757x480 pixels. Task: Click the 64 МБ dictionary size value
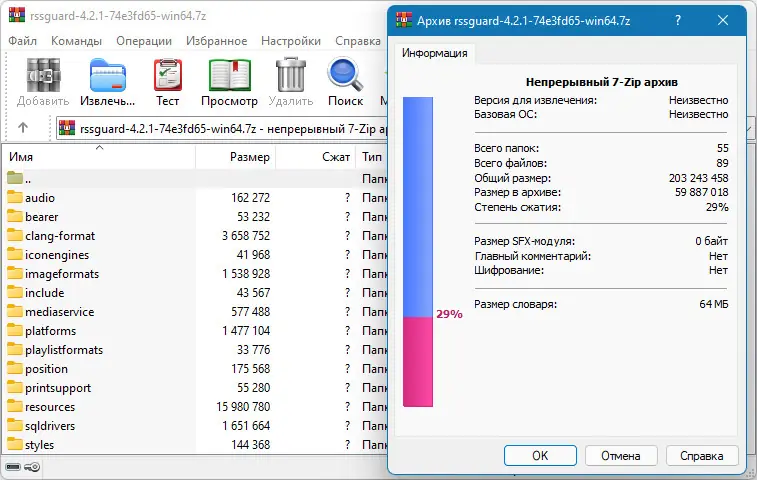point(714,304)
